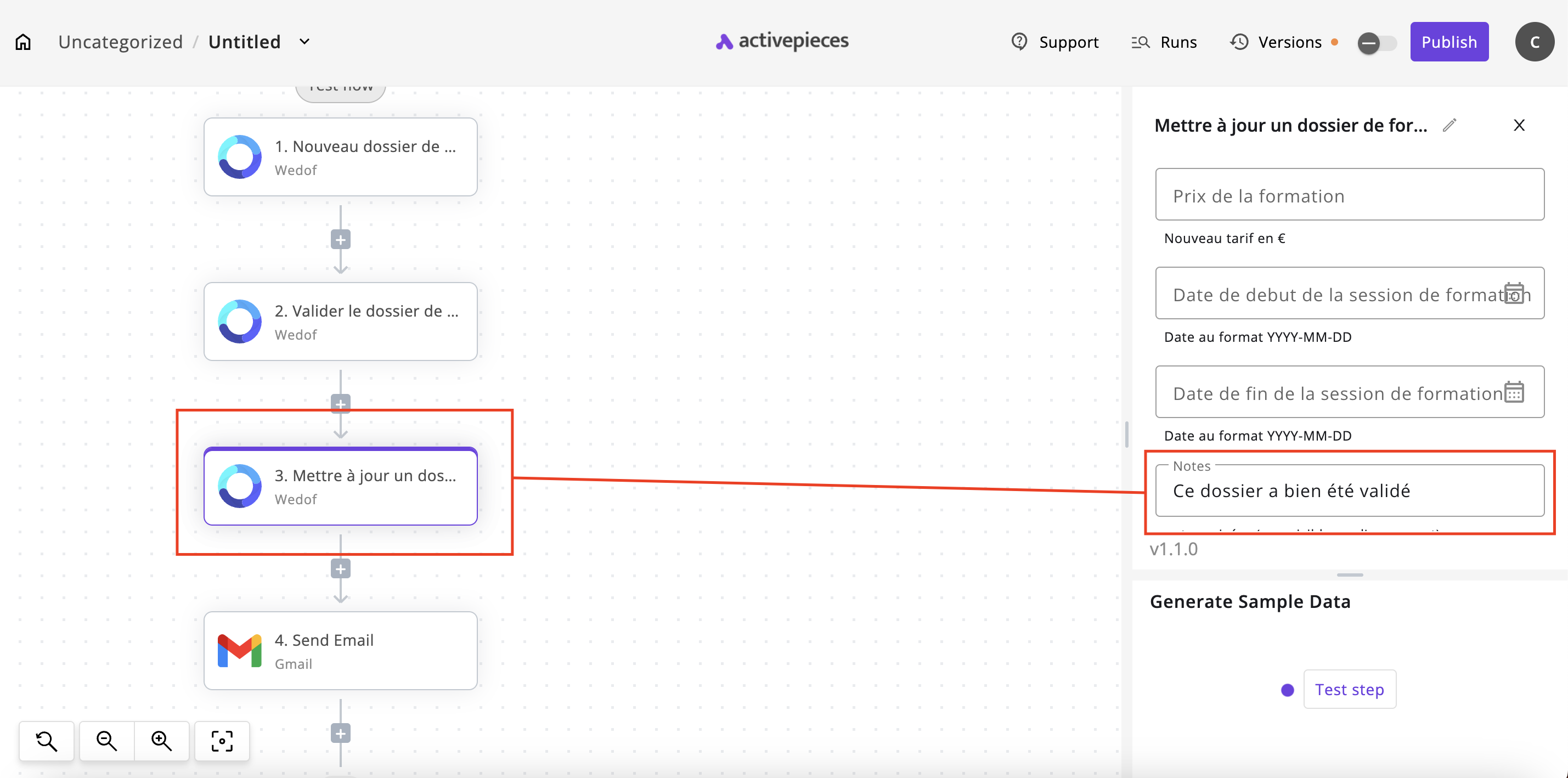Zoom in the flow canvas
The width and height of the screenshot is (1568, 778).
[x=161, y=741]
